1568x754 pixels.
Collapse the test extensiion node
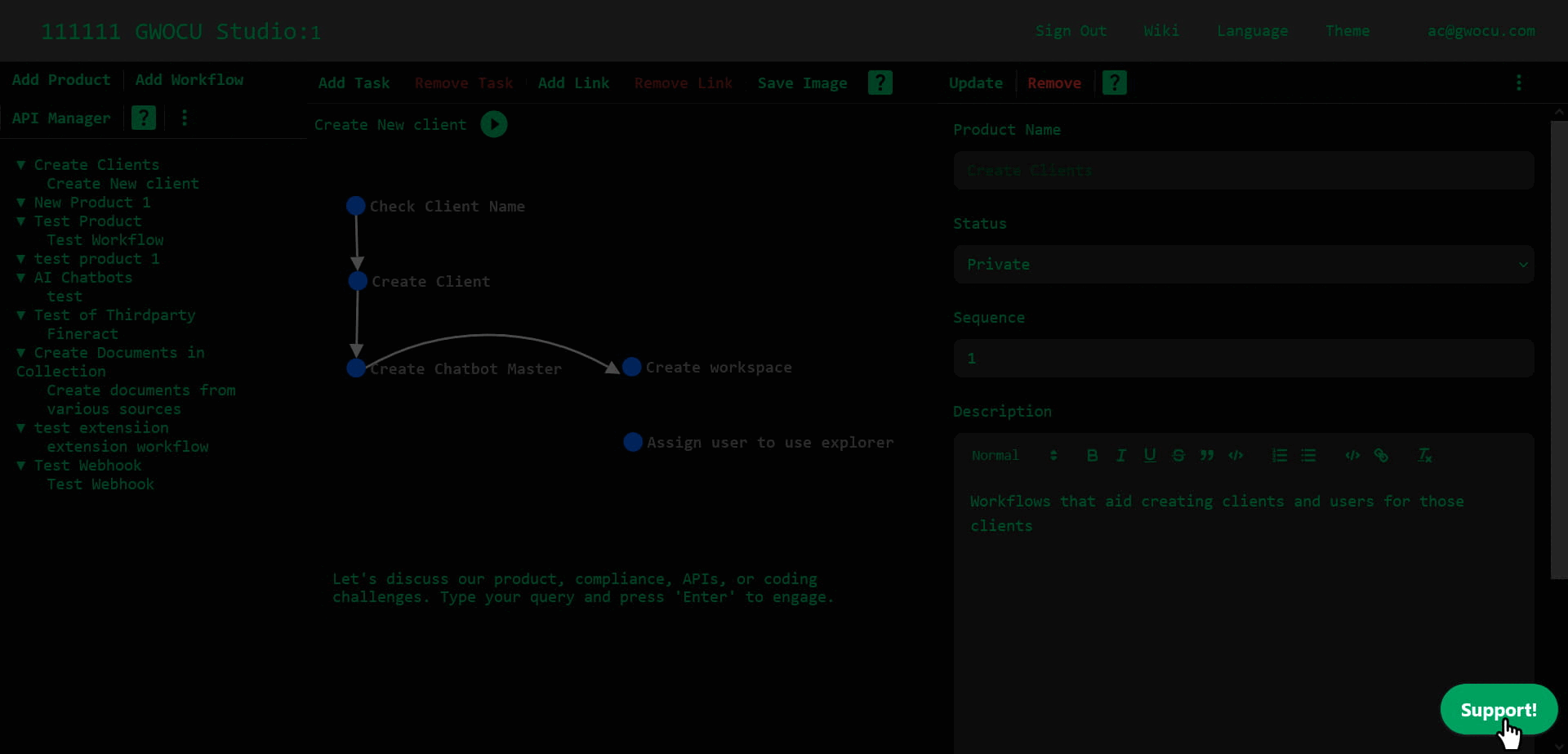coord(21,428)
